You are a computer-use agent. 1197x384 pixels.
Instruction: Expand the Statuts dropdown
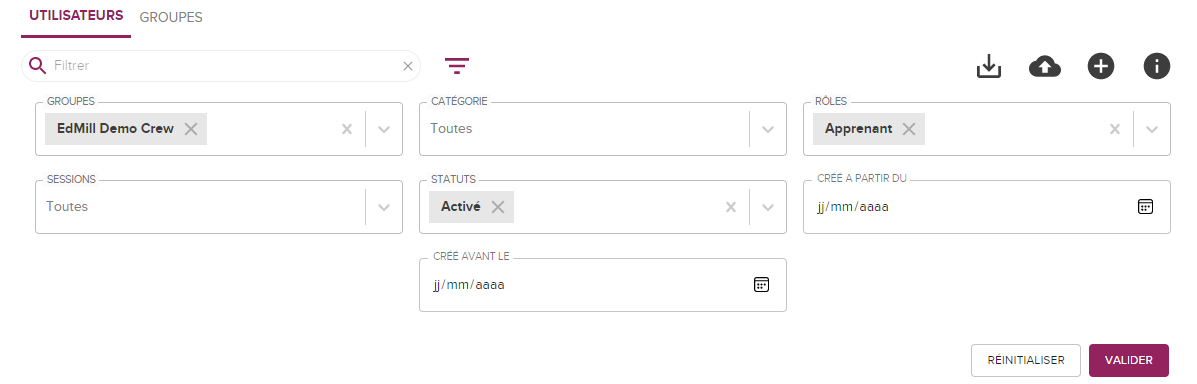768,207
